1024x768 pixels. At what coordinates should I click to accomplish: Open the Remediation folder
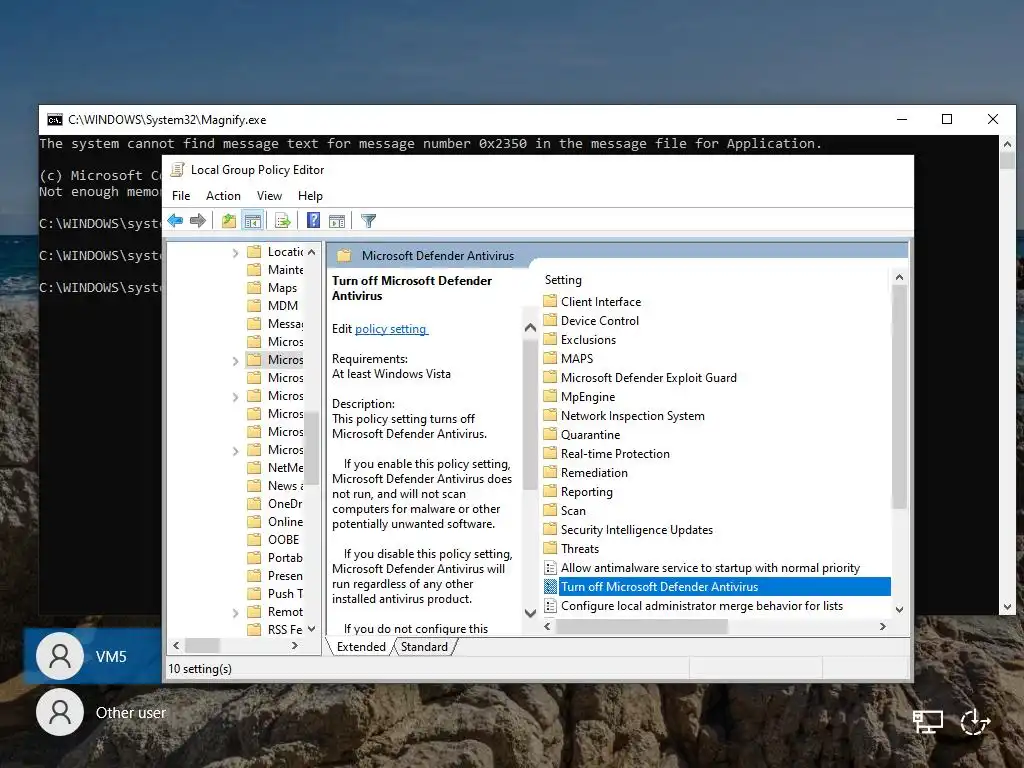tap(586, 472)
